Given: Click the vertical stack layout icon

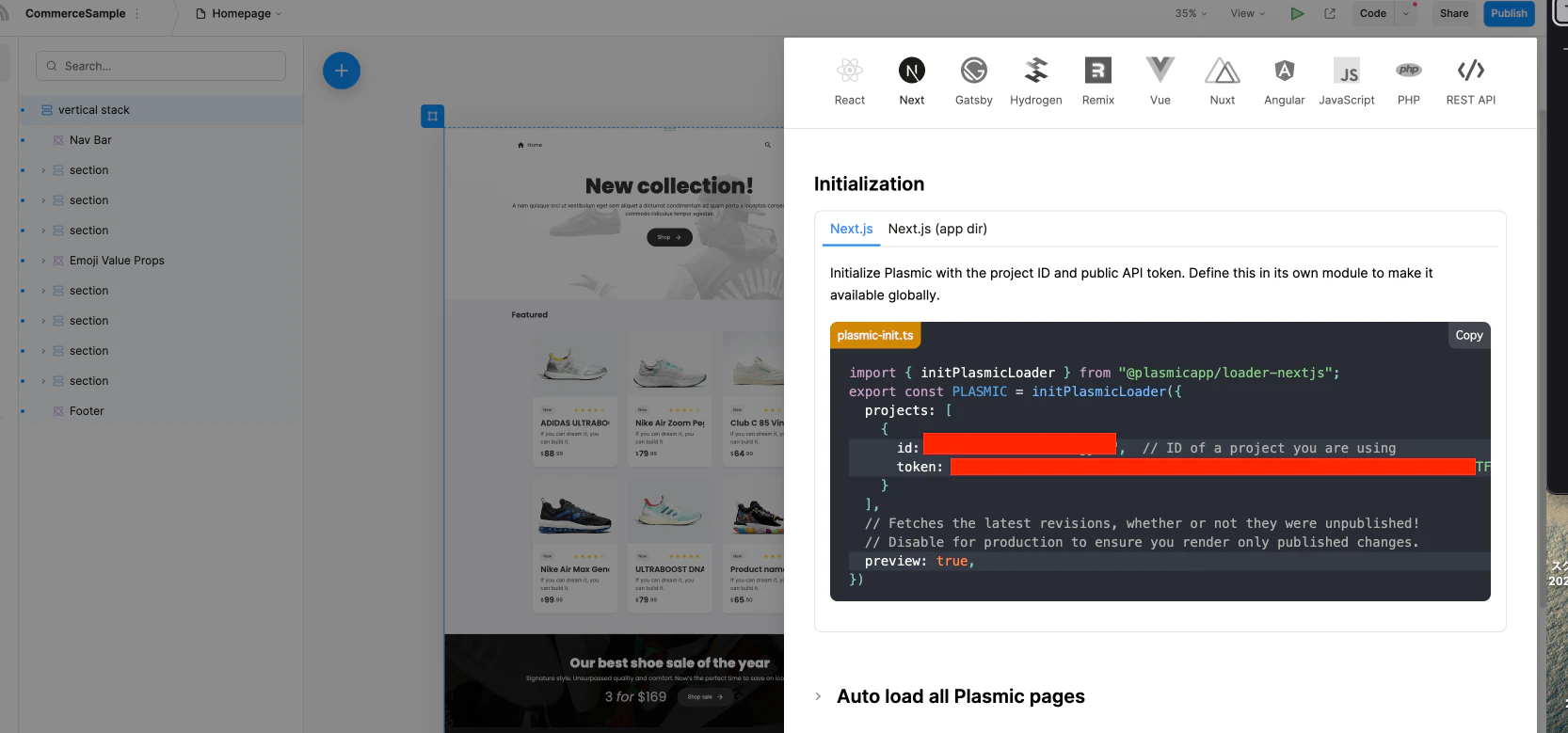Looking at the screenshot, I should click(47, 110).
